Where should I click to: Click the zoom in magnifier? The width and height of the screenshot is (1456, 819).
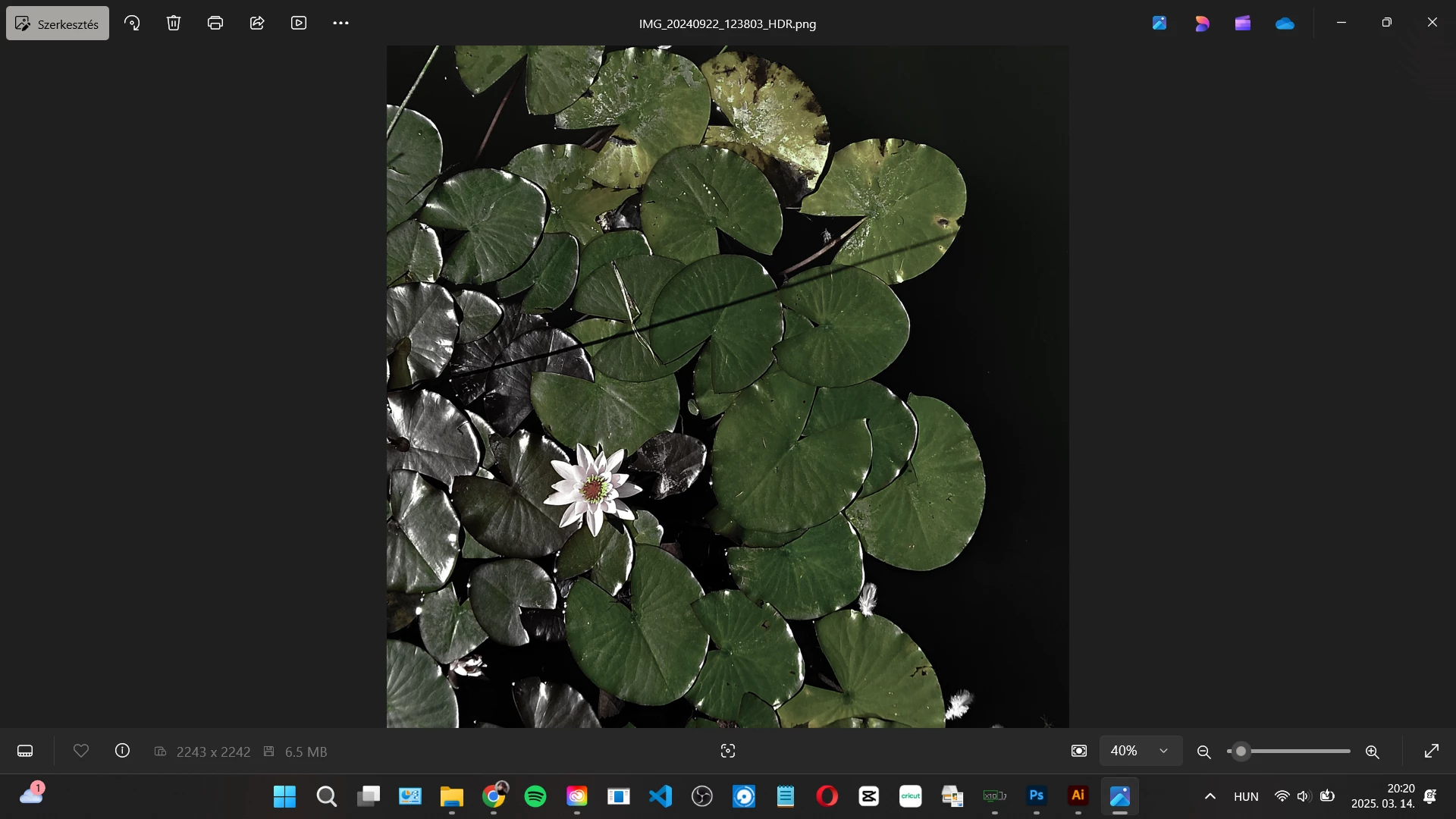click(1372, 752)
